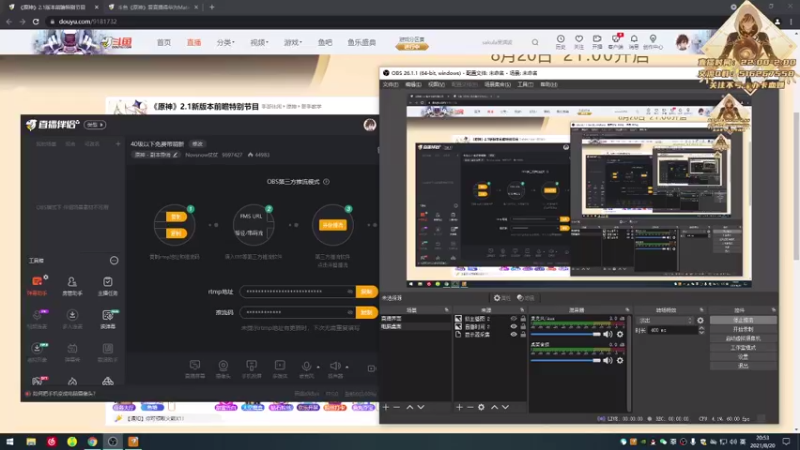Add a new scene tab with plus icon
Viewport: 800px width, 450px height.
click(118, 144)
